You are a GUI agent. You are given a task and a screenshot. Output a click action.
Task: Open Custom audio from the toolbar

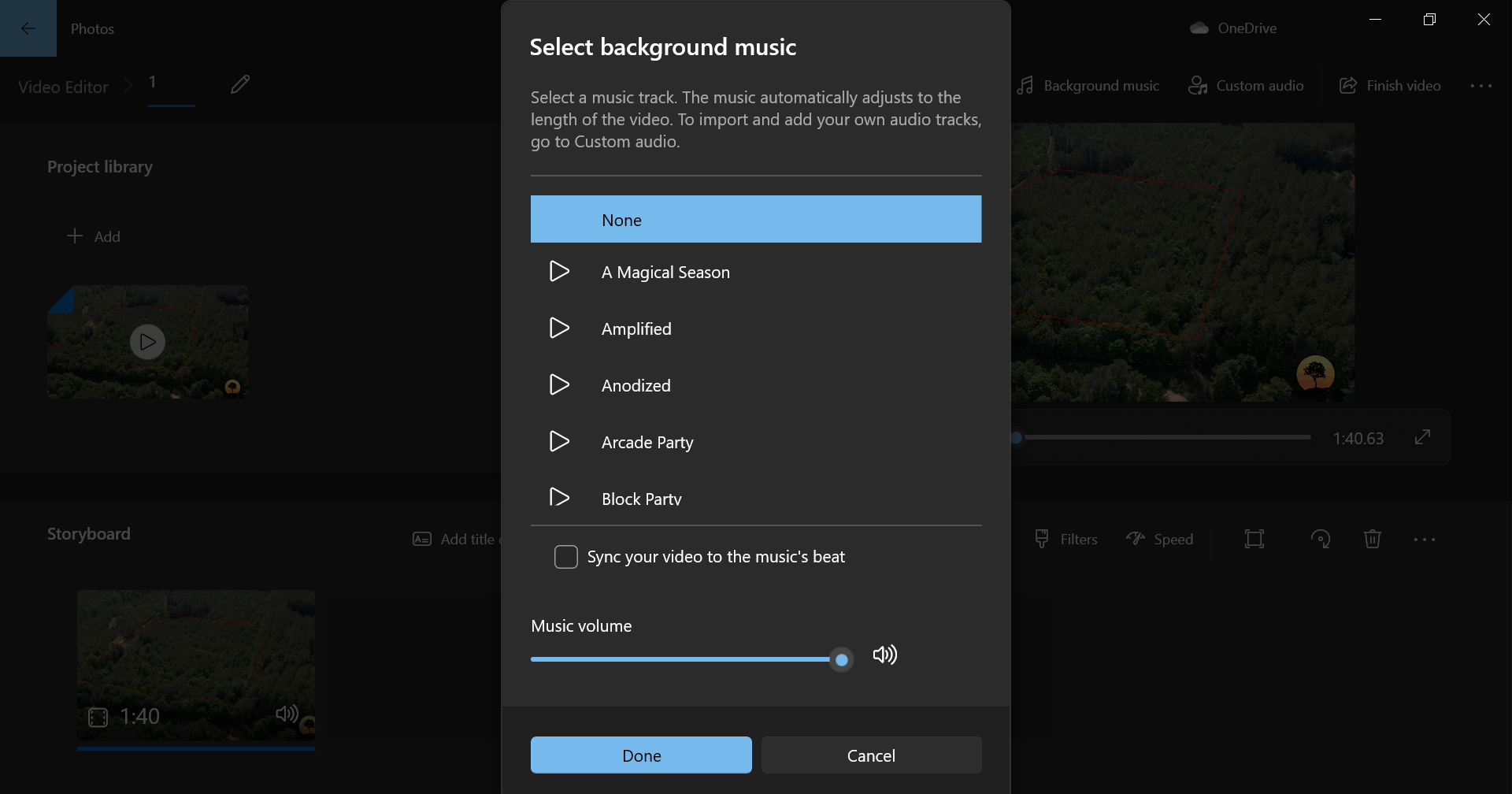coord(1246,86)
